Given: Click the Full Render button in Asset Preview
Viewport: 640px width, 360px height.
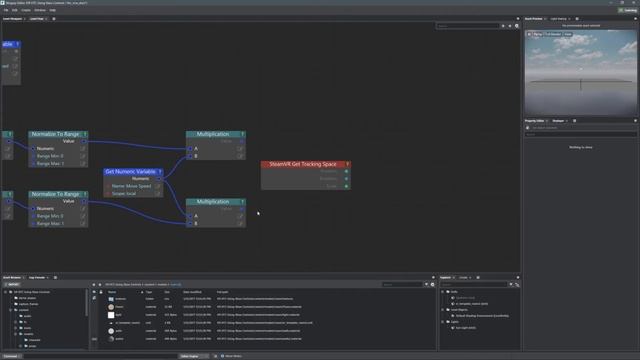Looking at the screenshot, I should (x=553, y=34).
